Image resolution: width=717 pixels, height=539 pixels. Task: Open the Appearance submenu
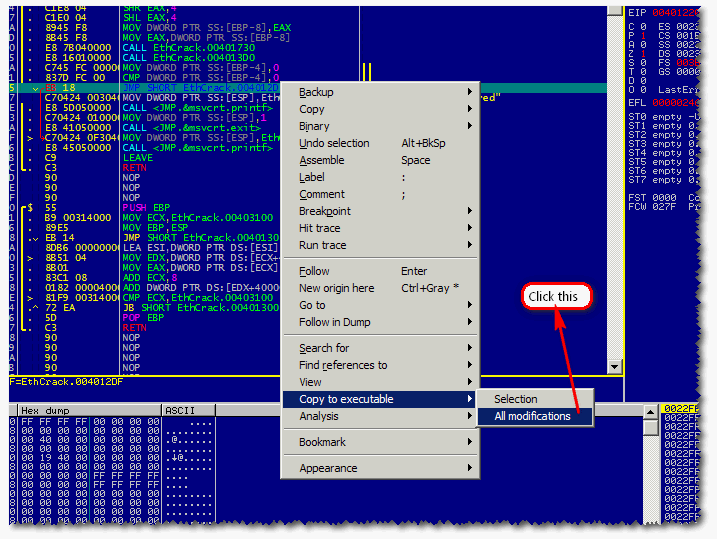[x=328, y=468]
